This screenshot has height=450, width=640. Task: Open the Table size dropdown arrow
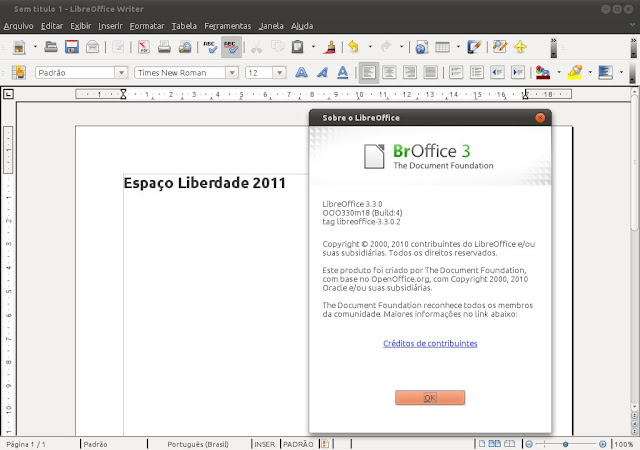pyautogui.click(x=458, y=47)
